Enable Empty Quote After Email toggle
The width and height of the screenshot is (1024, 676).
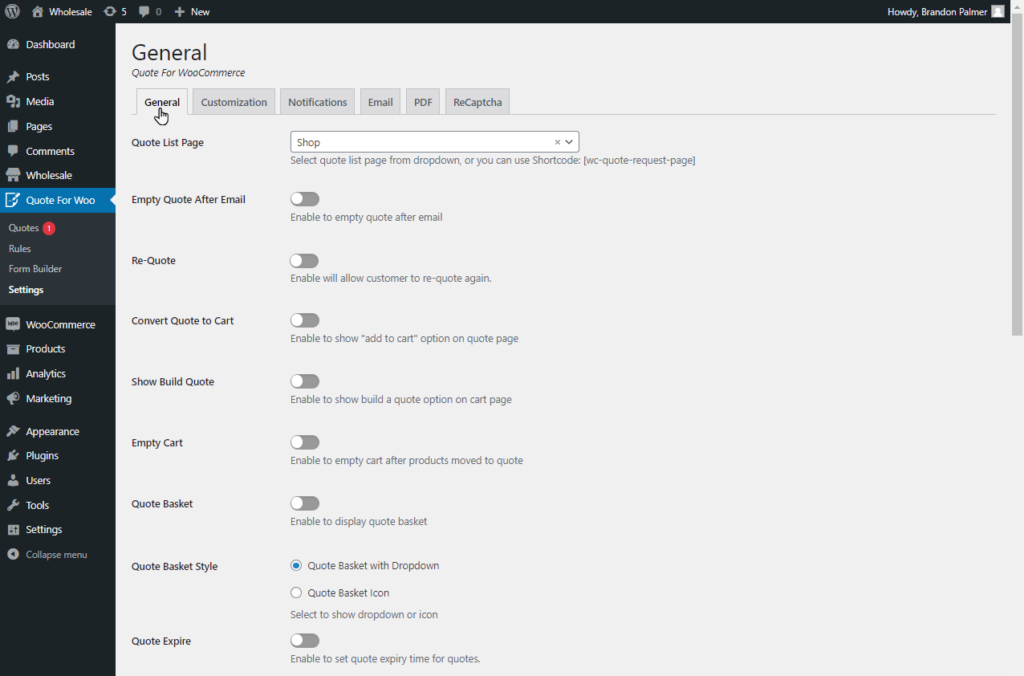304,199
